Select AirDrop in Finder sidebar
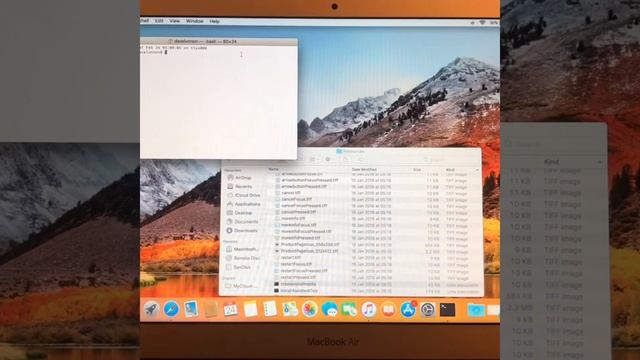Viewport: 640px width, 360px height. [243, 178]
